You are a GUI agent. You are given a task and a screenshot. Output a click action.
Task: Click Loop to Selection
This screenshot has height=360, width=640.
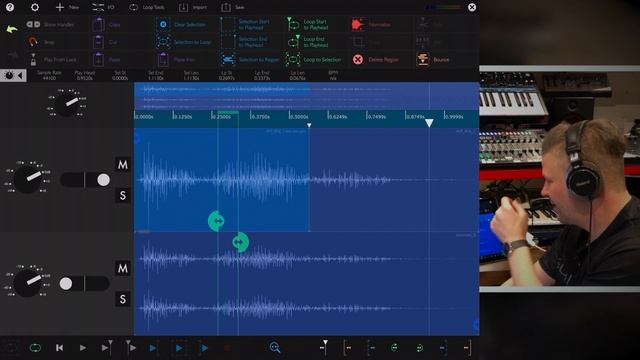(313, 60)
